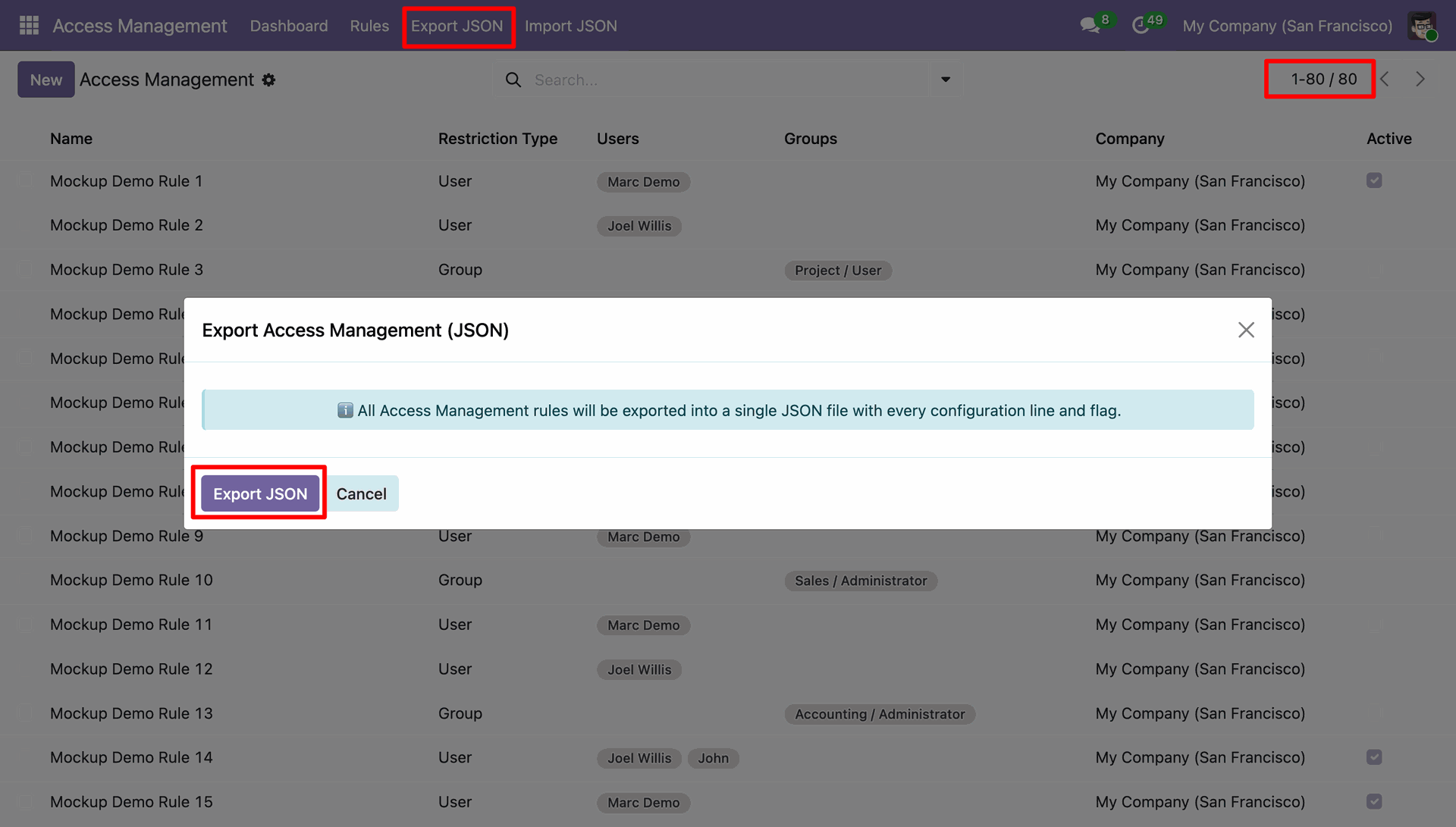Click Group restriction type on Rule 10

(460, 580)
